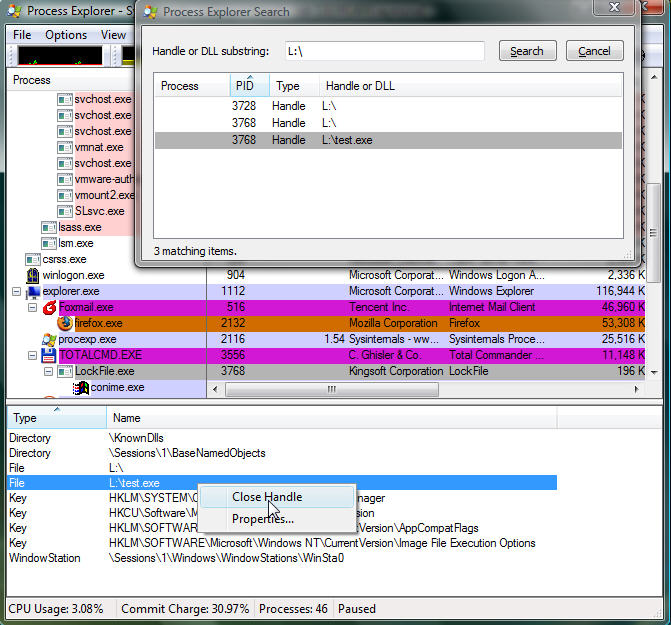
Task: Click the CPU usage history graph in the toolbar
Action: click(60, 56)
